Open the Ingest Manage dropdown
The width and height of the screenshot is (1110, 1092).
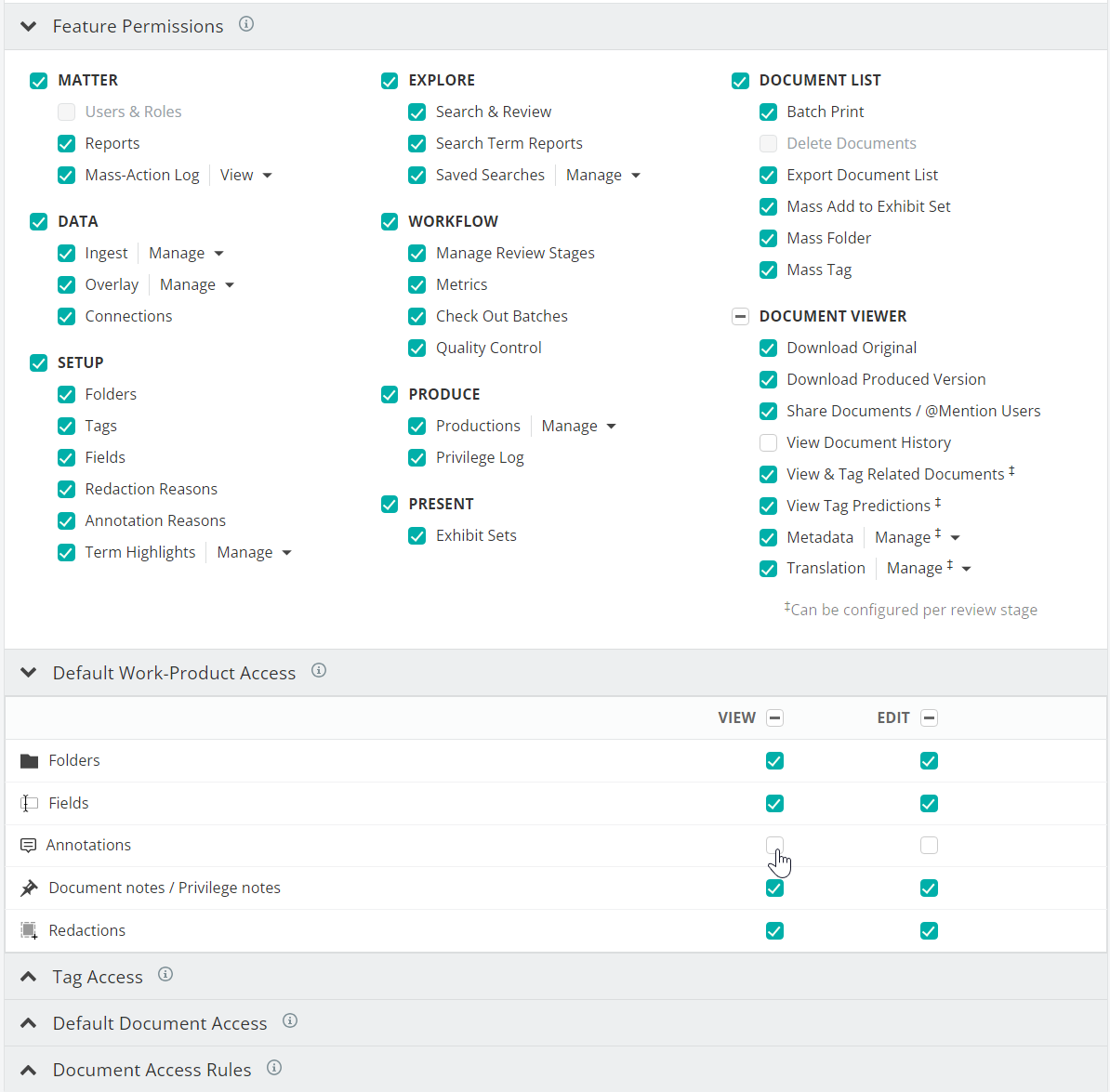[186, 253]
